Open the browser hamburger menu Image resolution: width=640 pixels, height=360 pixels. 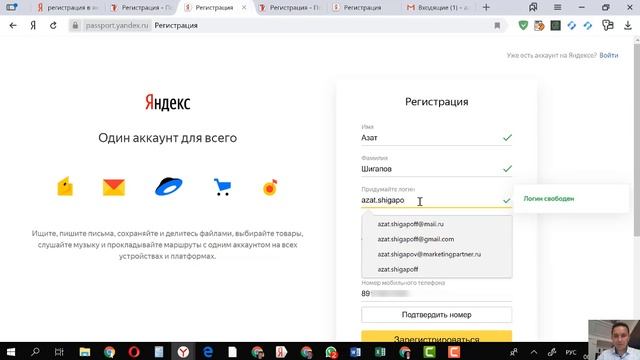coord(557,7)
